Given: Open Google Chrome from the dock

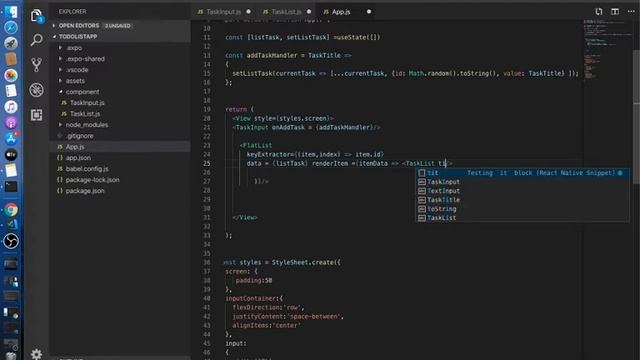Looking at the screenshot, I should click(11, 210).
